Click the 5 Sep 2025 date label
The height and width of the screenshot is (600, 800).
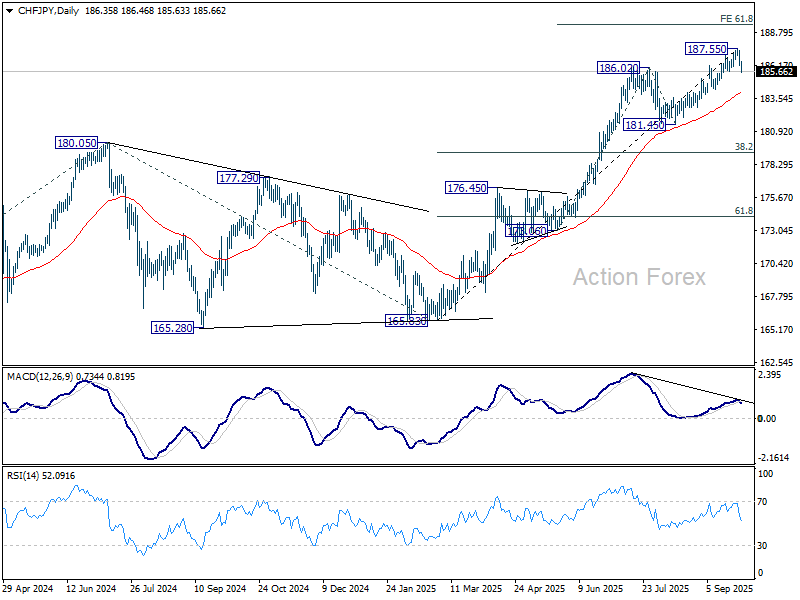pos(730,588)
